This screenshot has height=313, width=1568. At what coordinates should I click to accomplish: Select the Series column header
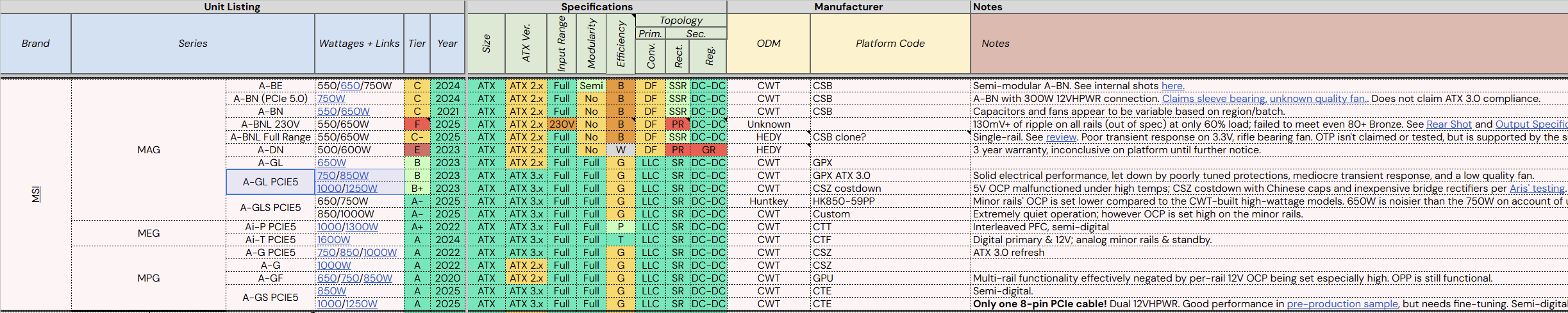[x=193, y=44]
